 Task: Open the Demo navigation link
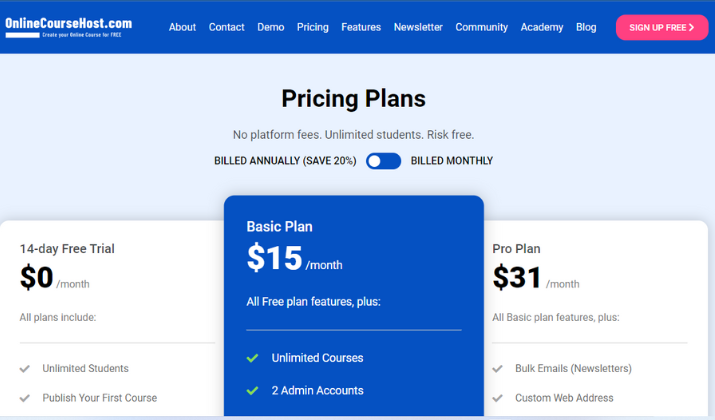pyautogui.click(x=270, y=27)
